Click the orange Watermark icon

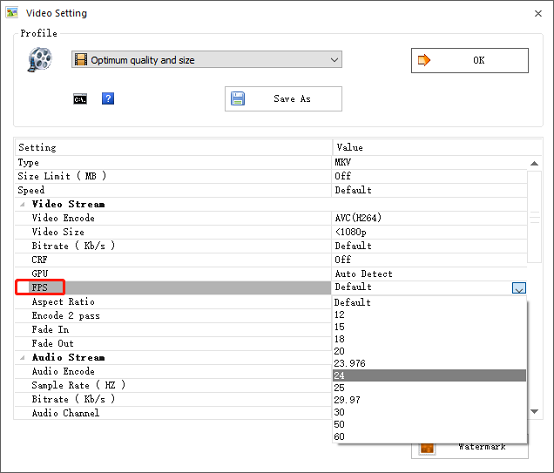click(x=427, y=448)
